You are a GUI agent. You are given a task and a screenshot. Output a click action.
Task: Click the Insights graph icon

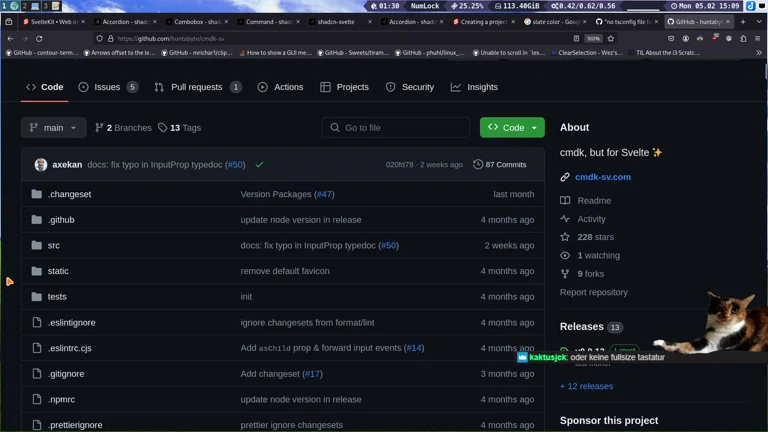point(456,87)
